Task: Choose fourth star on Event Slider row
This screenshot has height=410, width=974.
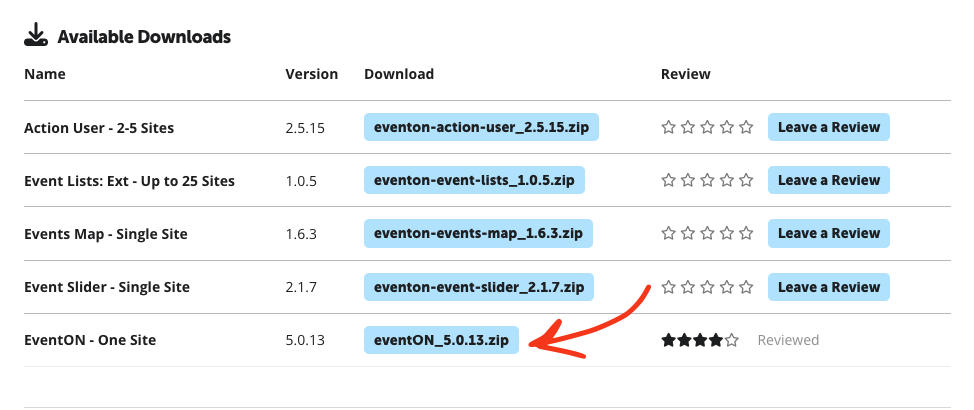Action: [x=727, y=287]
